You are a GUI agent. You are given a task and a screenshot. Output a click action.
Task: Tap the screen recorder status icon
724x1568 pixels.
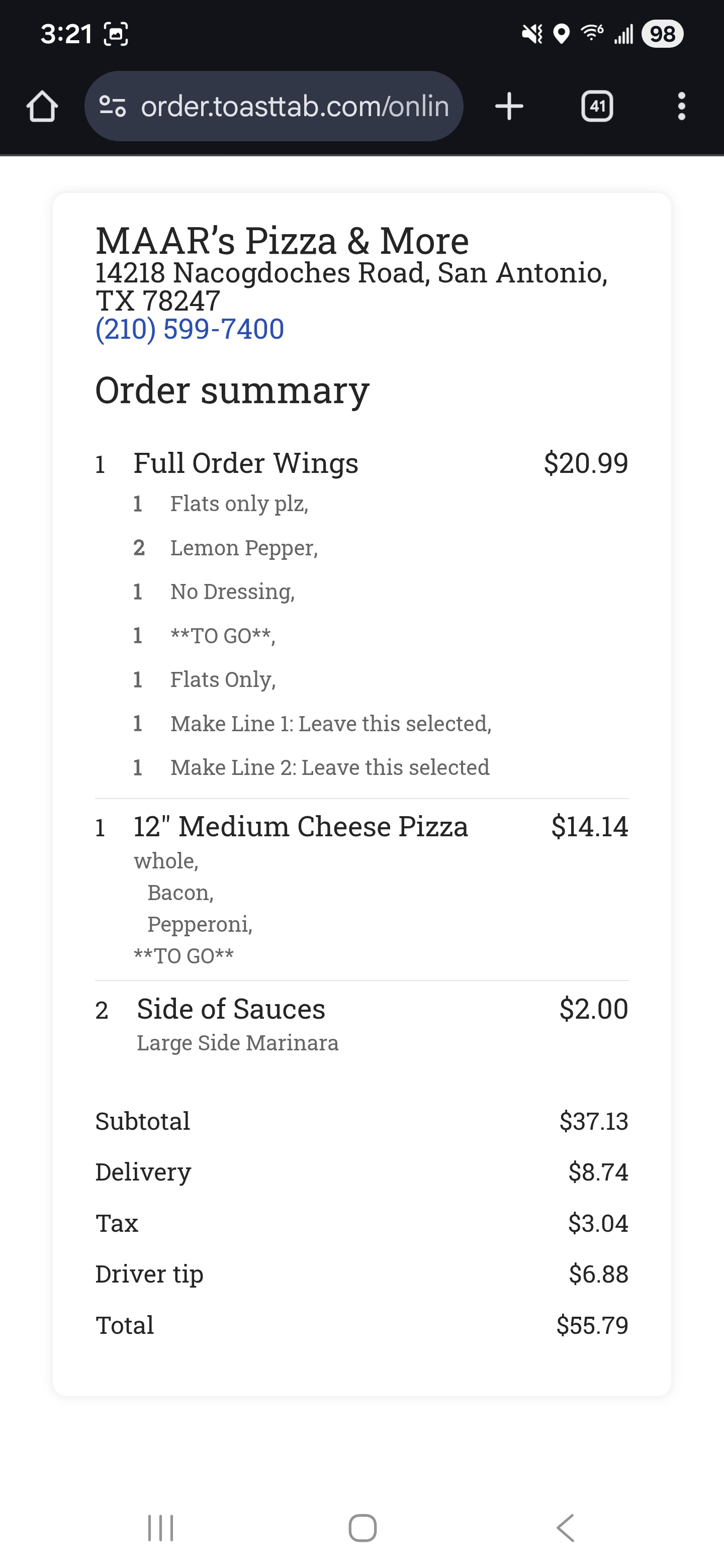(x=116, y=34)
